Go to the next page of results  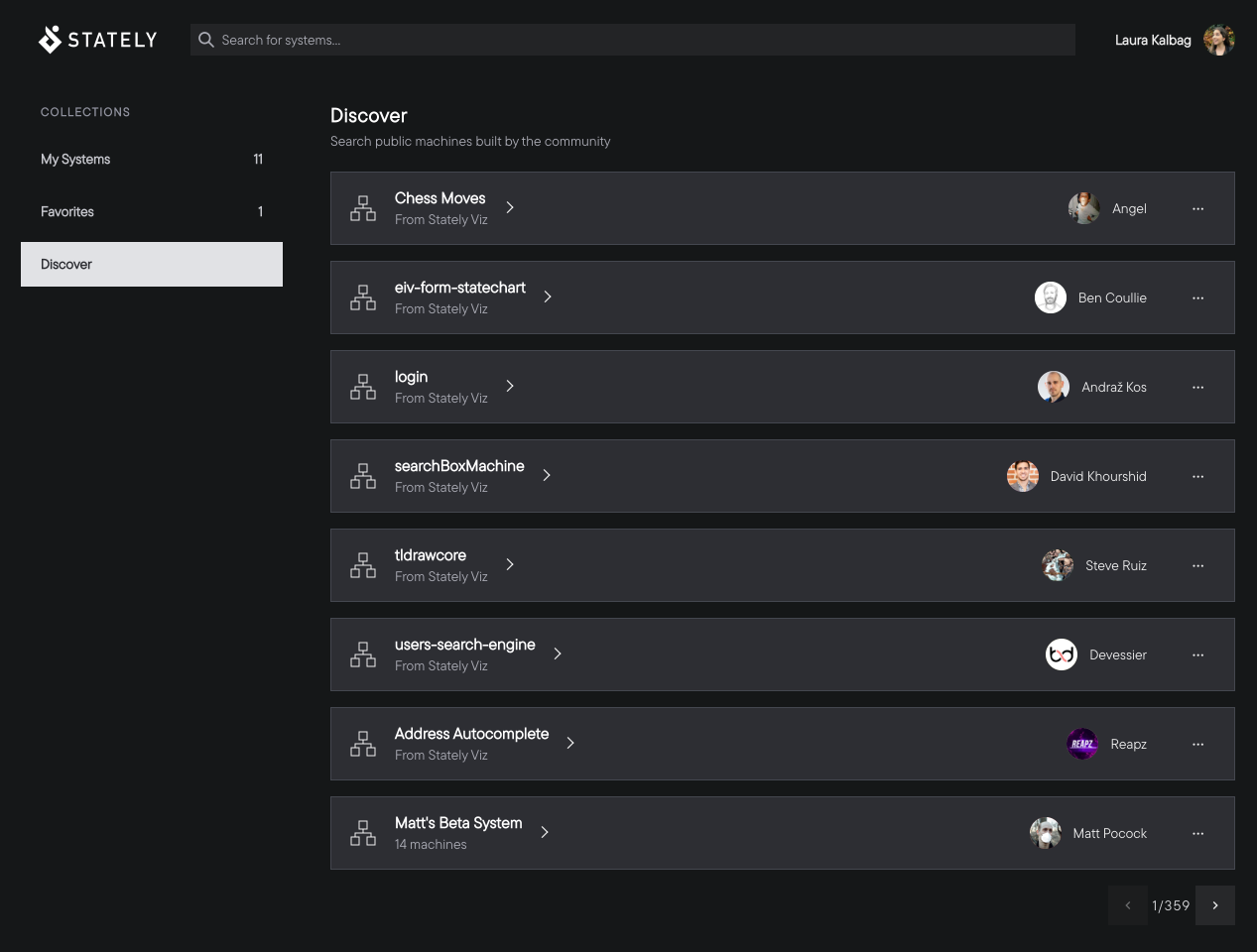tap(1214, 905)
